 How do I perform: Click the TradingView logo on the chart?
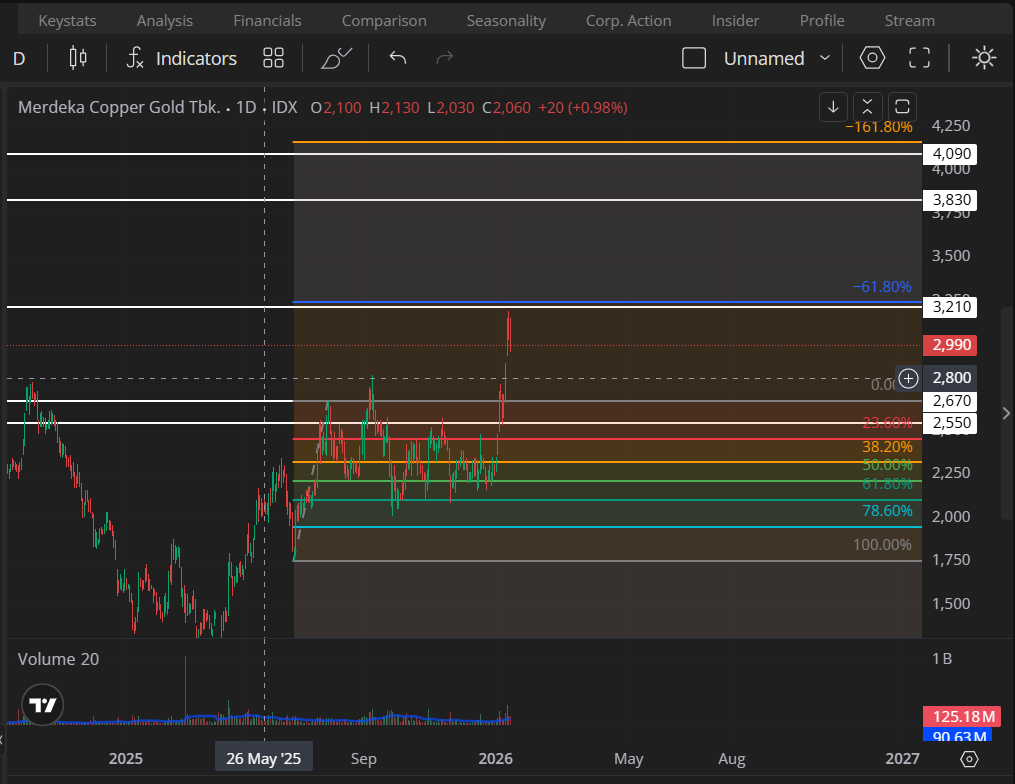coord(43,704)
